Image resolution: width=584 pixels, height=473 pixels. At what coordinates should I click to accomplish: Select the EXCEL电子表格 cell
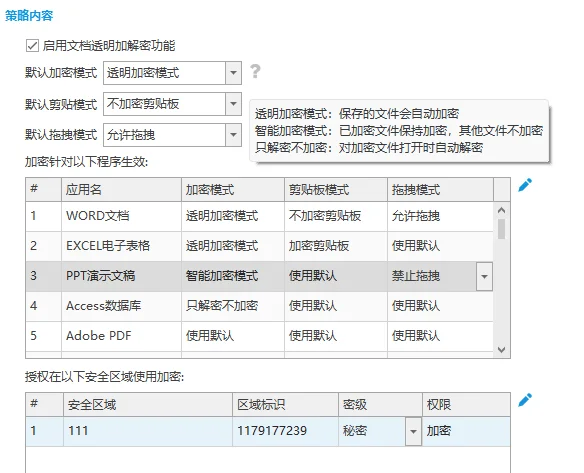tap(121, 246)
